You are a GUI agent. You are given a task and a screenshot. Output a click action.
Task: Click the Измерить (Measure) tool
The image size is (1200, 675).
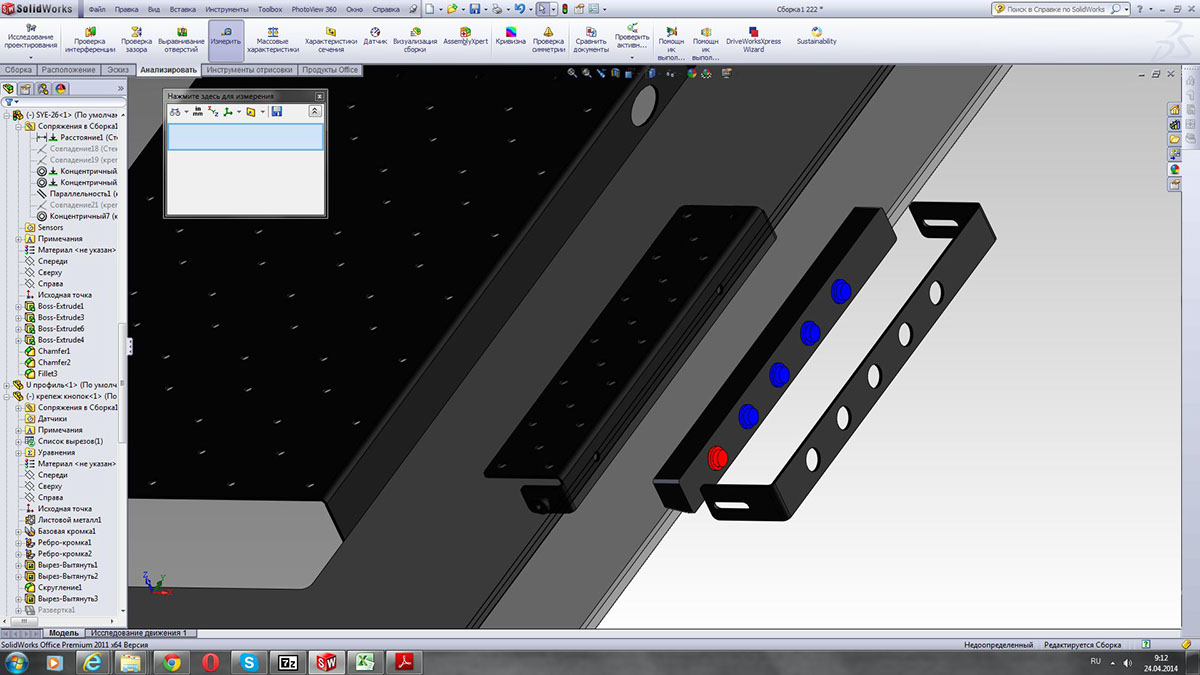click(226, 40)
